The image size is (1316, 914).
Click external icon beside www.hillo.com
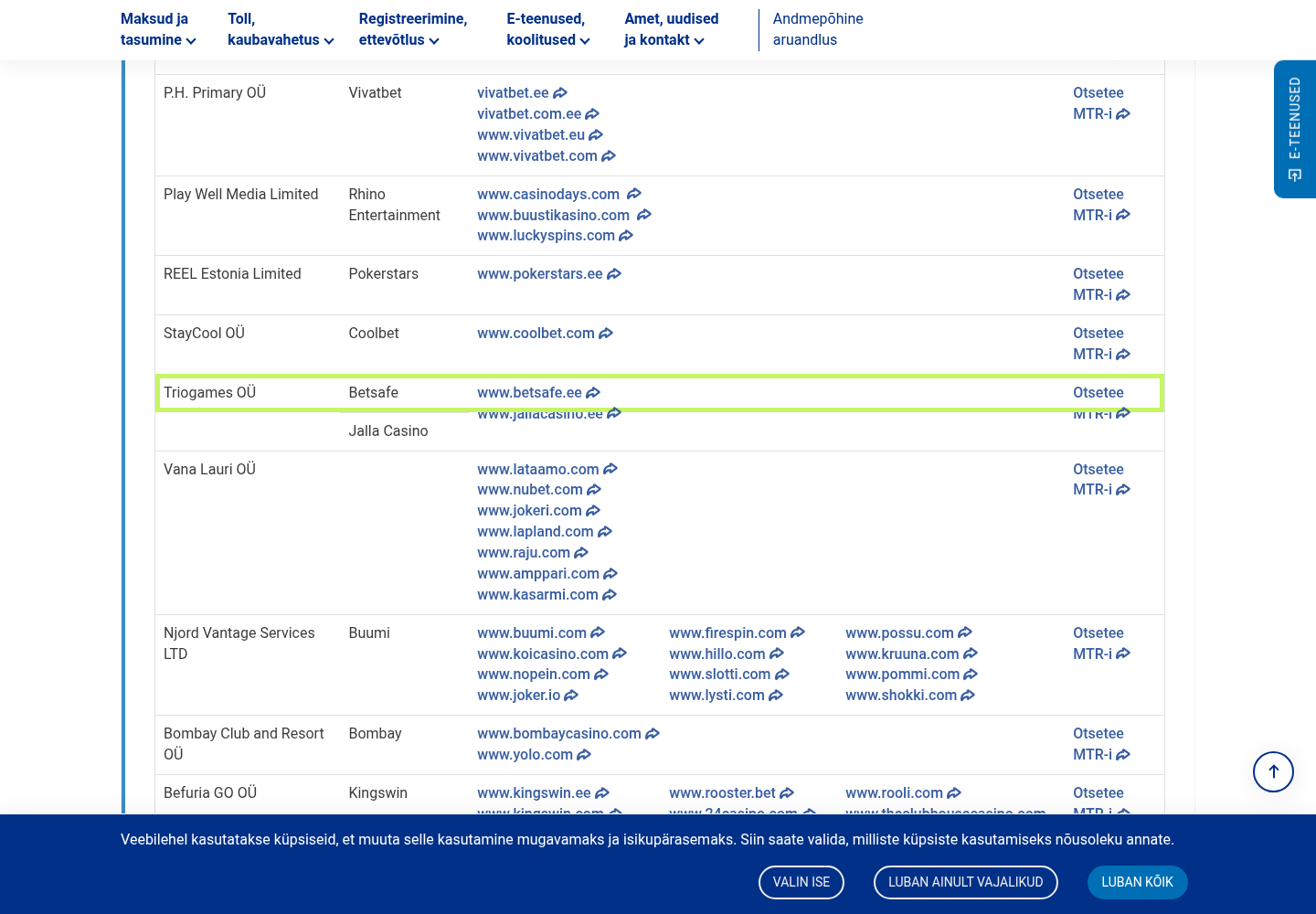[777, 654]
